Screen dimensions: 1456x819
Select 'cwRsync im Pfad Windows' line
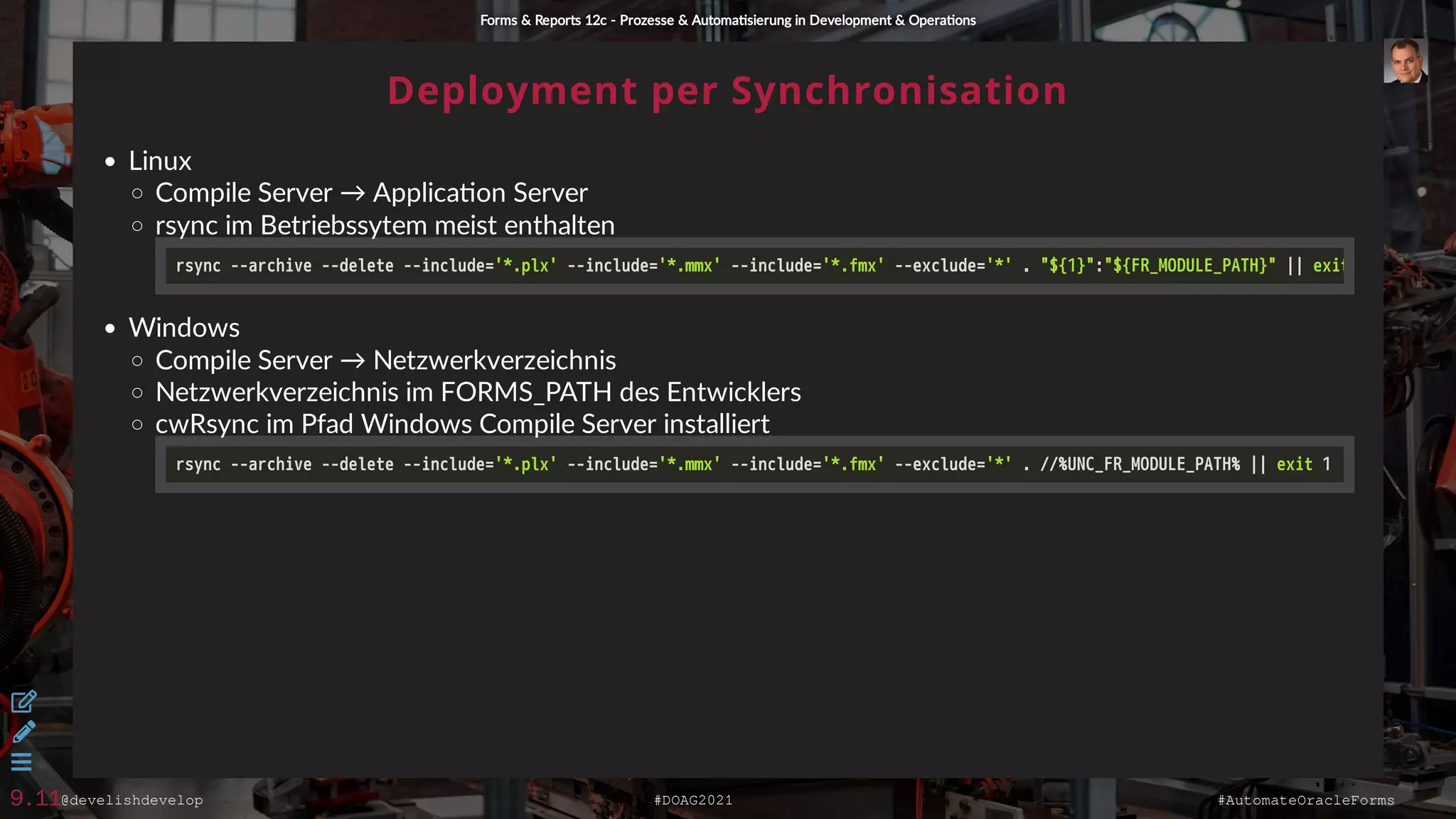click(x=462, y=424)
